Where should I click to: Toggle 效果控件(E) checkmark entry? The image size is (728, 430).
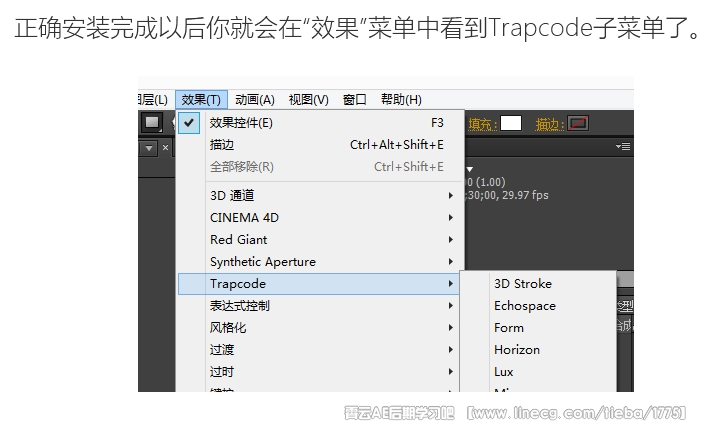click(x=321, y=123)
